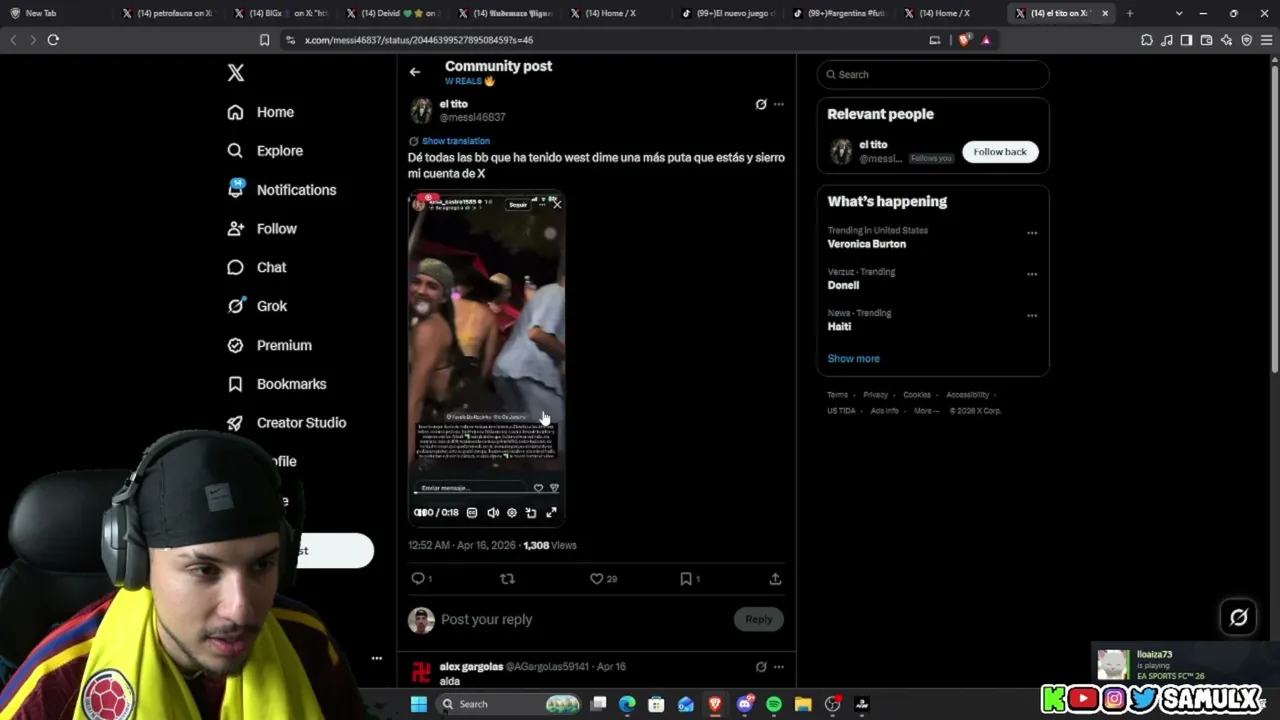Open el tito under Relevant people
1280x720 pixels.
coord(873,145)
